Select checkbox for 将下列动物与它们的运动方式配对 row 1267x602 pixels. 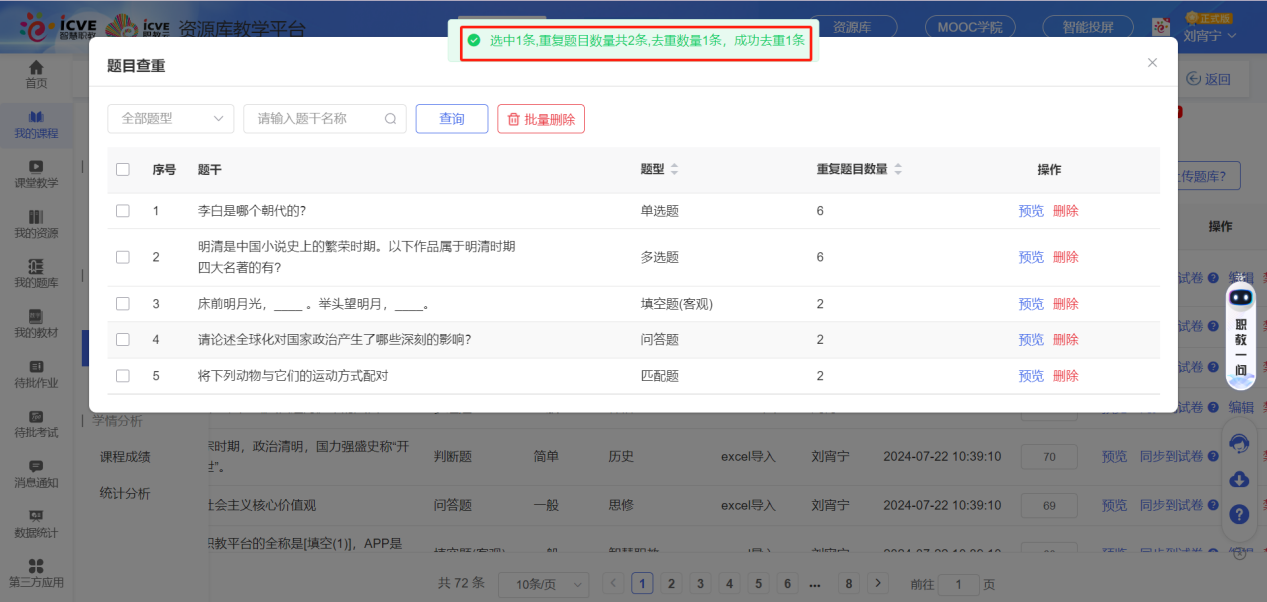click(123, 376)
